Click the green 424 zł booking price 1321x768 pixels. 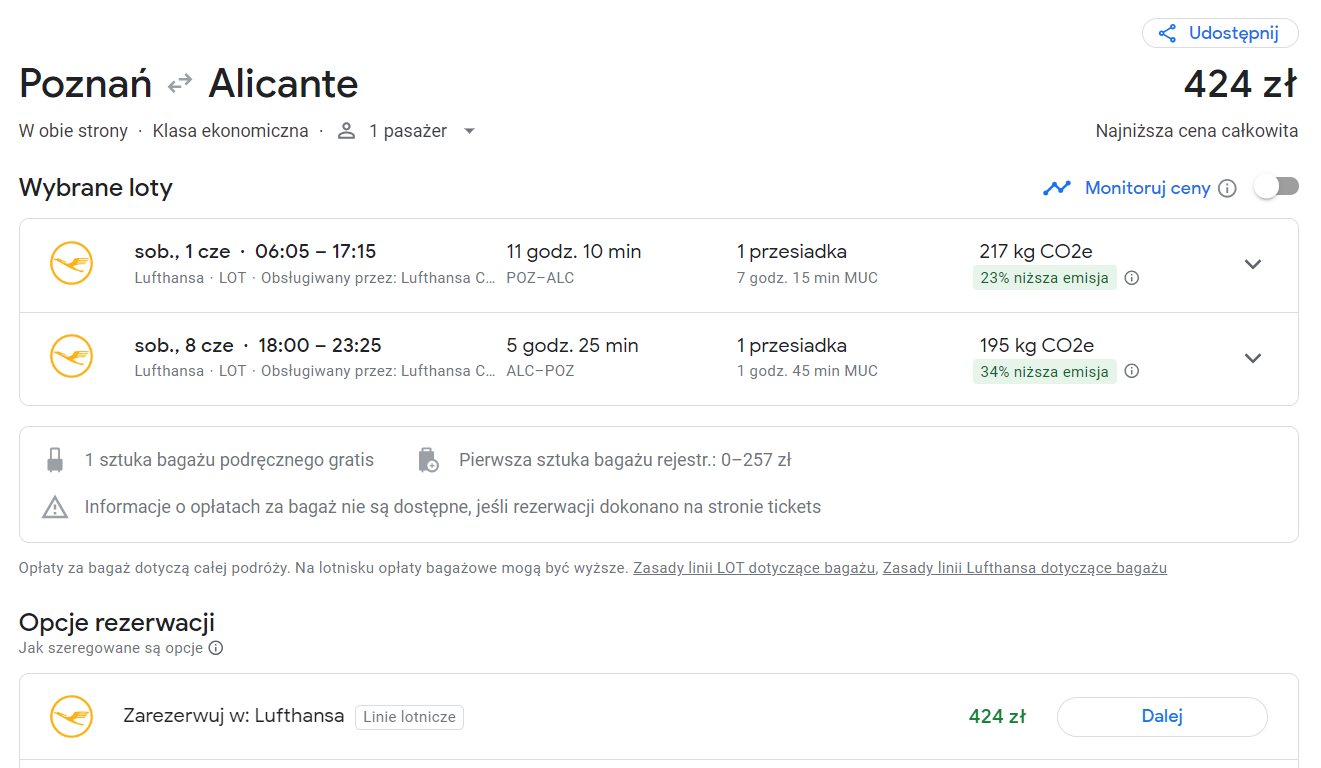pyautogui.click(x=997, y=716)
